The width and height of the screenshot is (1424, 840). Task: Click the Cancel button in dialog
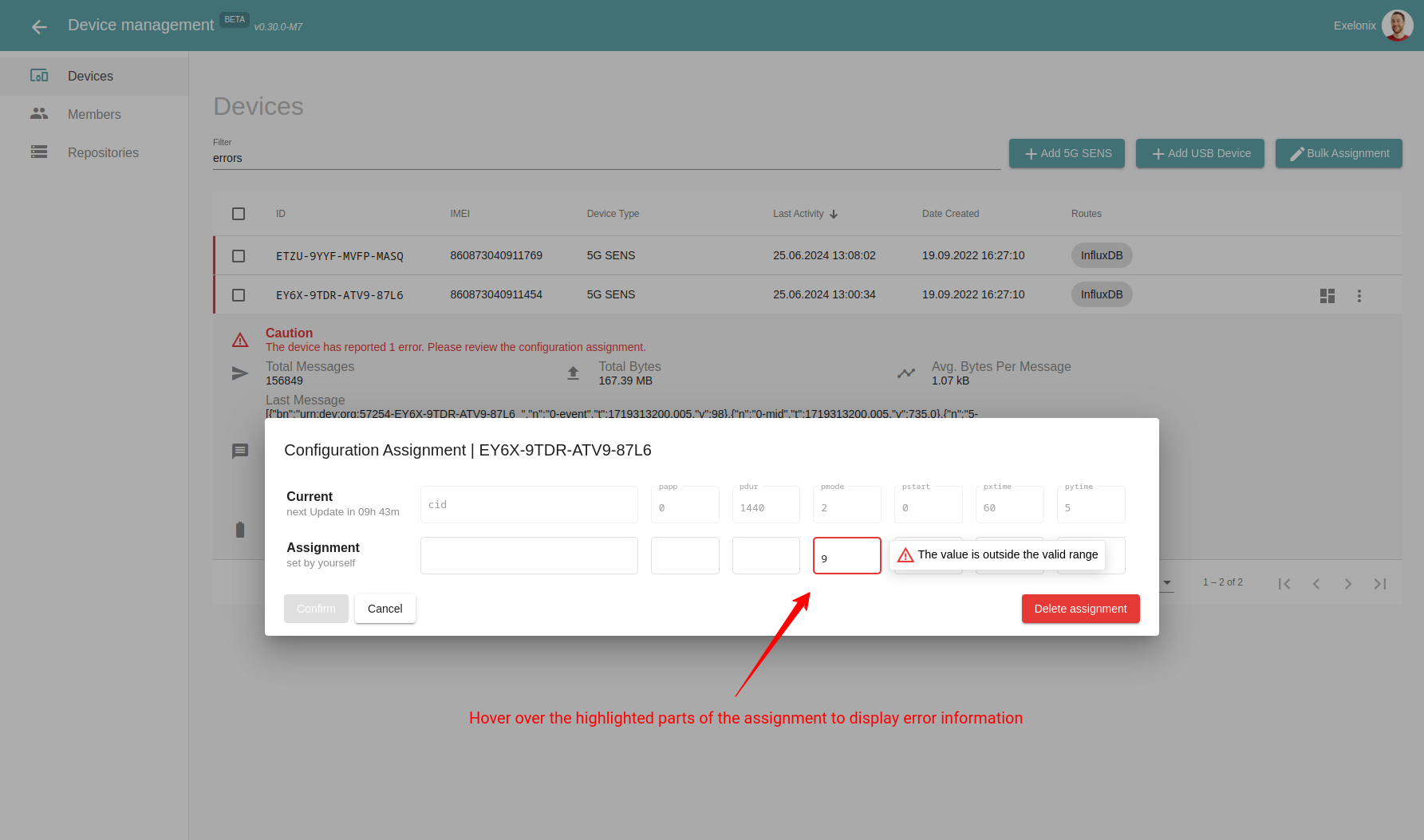coord(385,609)
